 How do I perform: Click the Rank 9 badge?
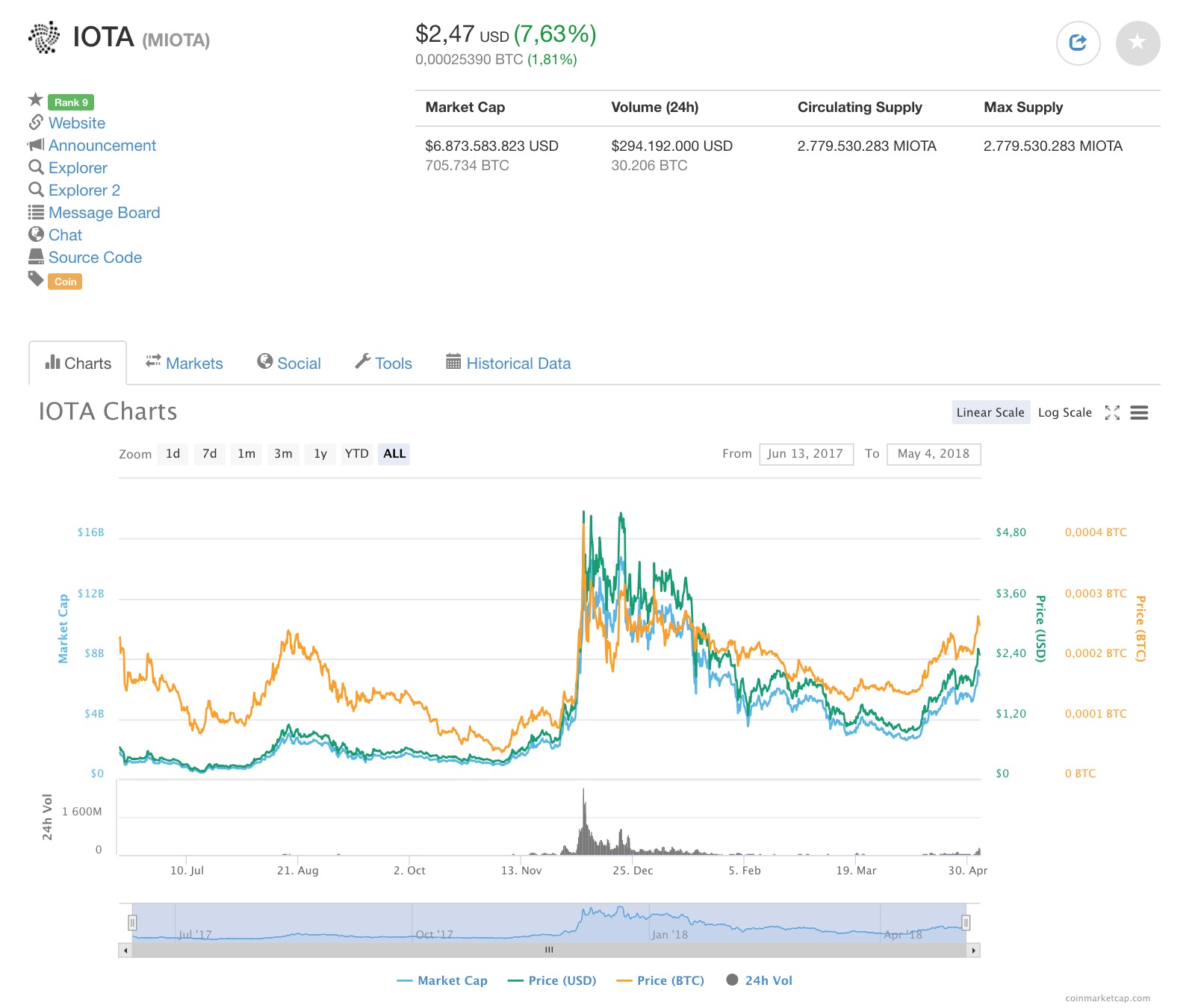point(71,102)
